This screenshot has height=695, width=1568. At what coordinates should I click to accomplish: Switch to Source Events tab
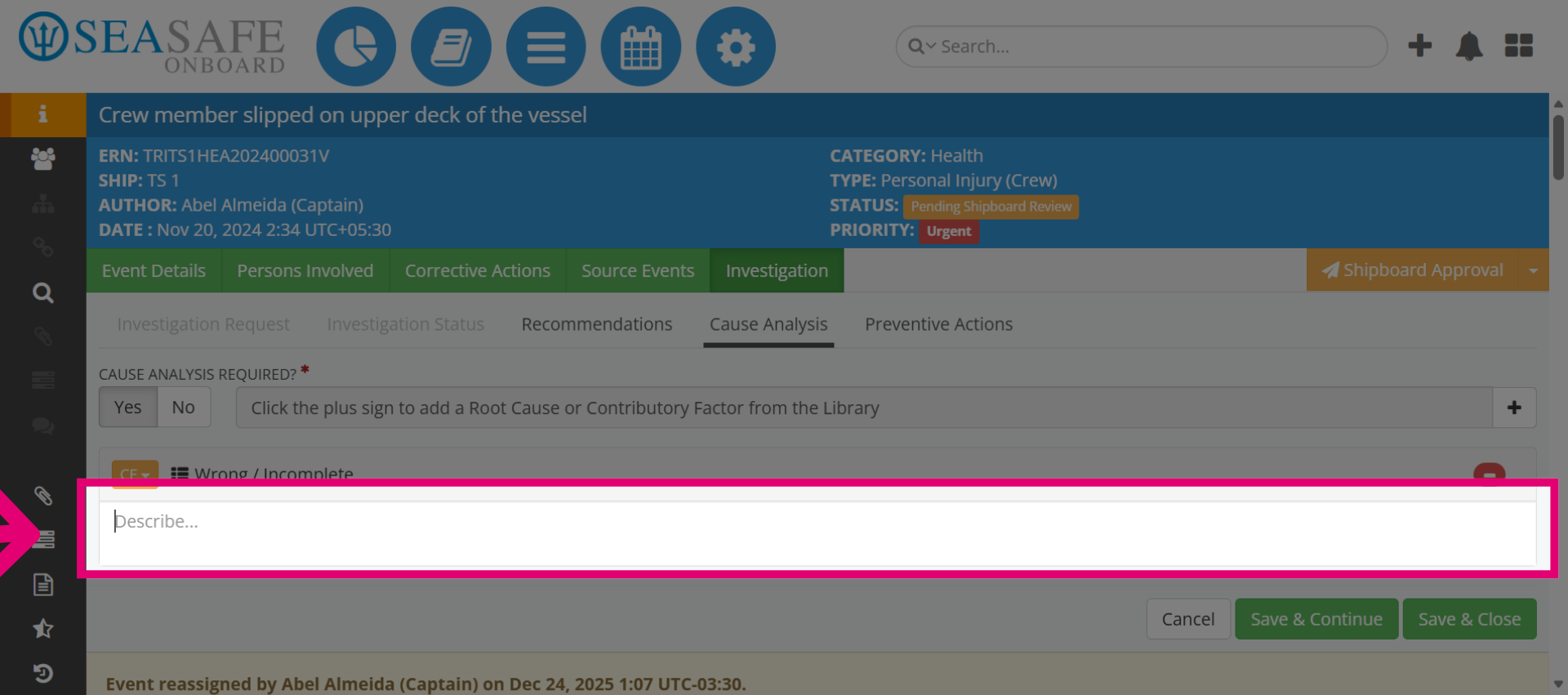637,270
